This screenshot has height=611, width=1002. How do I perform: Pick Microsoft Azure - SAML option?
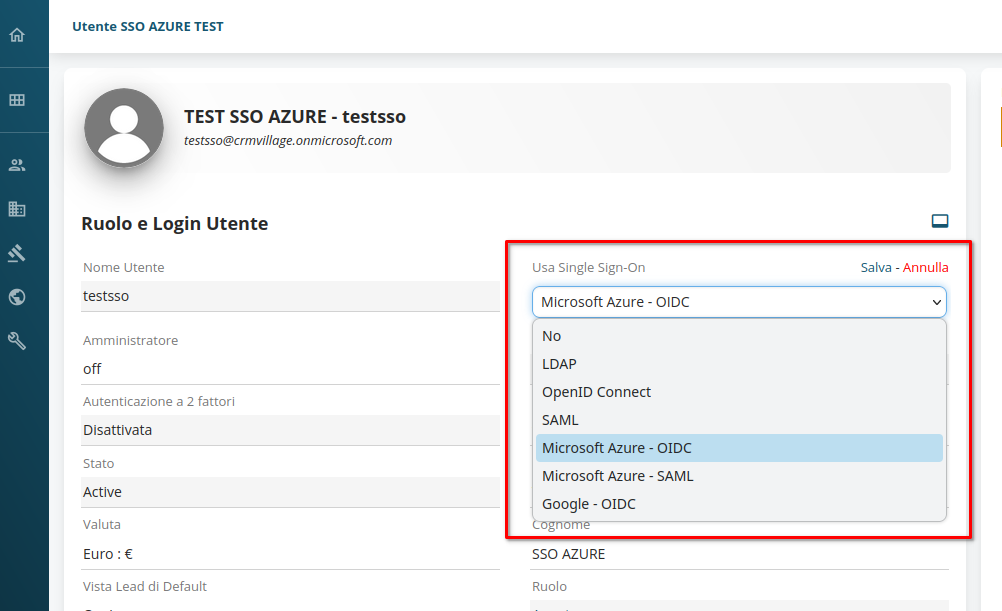739,476
